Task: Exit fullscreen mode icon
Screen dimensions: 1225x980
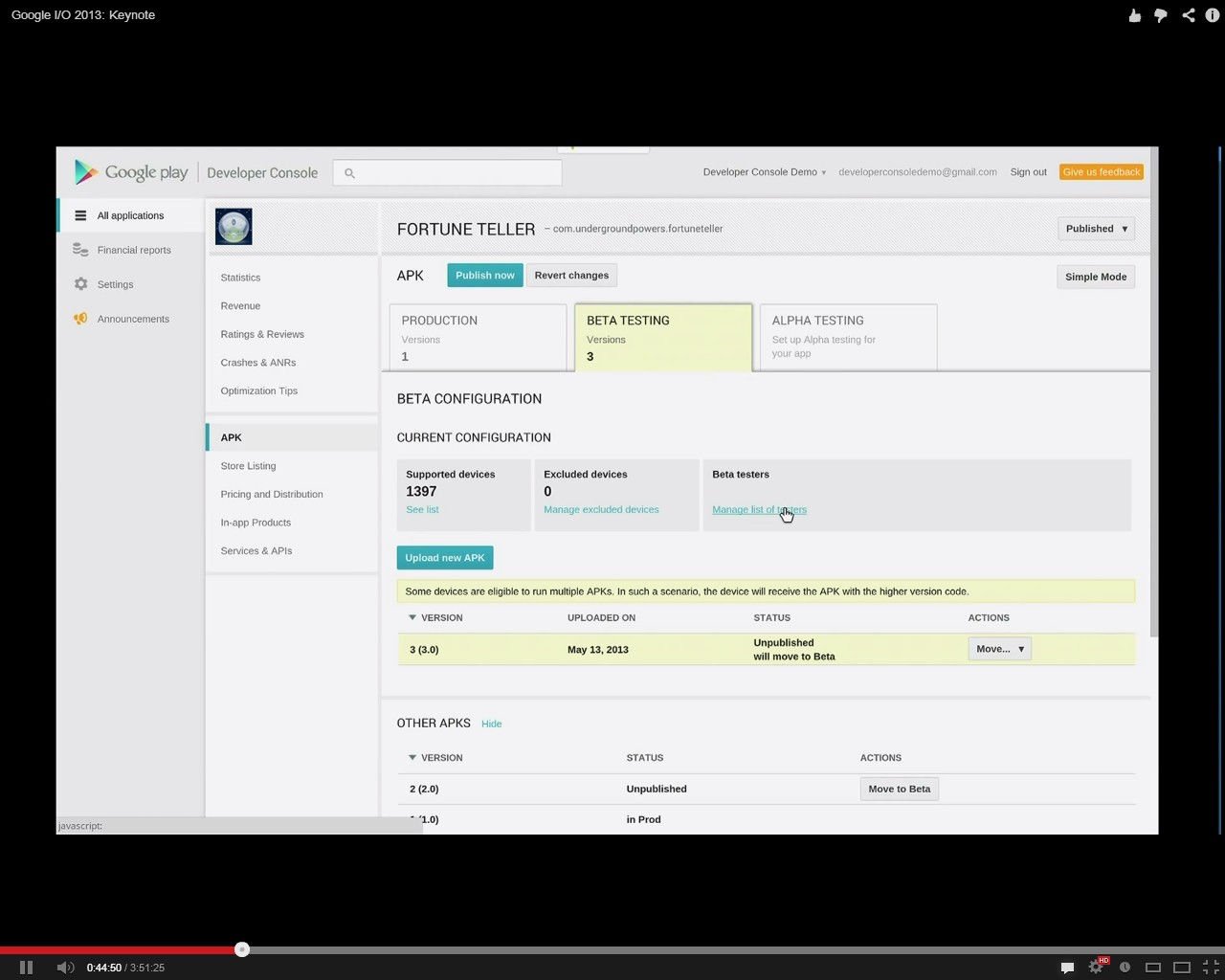Action: coord(1211,968)
